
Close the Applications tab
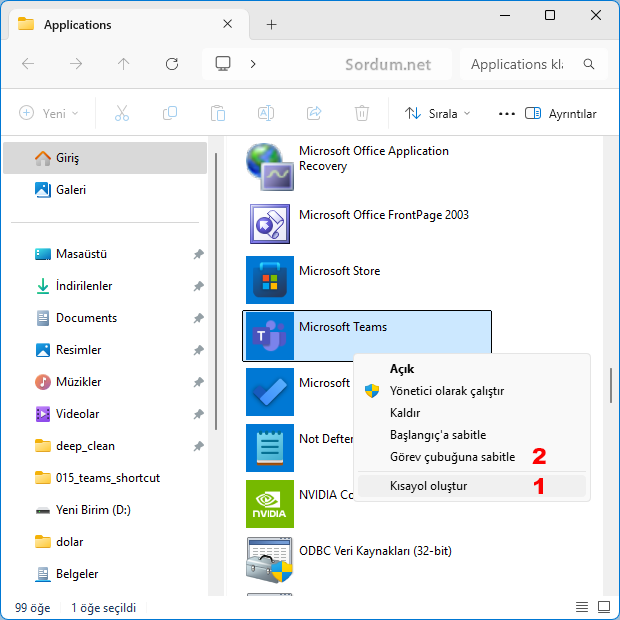pyautogui.click(x=227, y=24)
